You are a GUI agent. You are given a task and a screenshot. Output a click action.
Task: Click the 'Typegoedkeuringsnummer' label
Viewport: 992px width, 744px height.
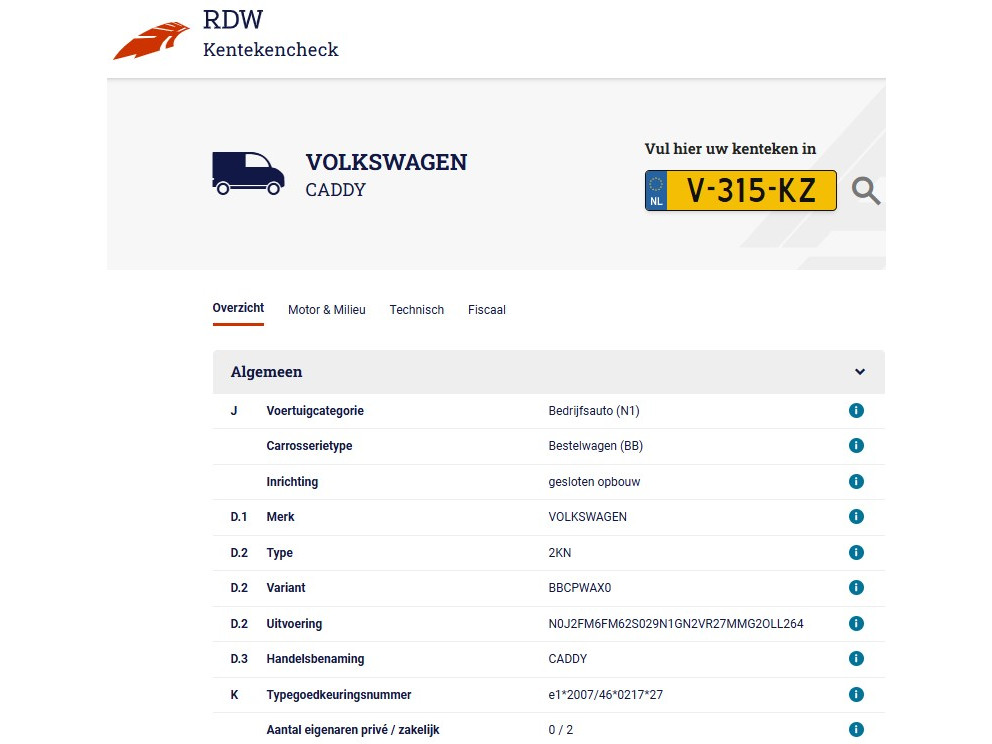(x=338, y=695)
